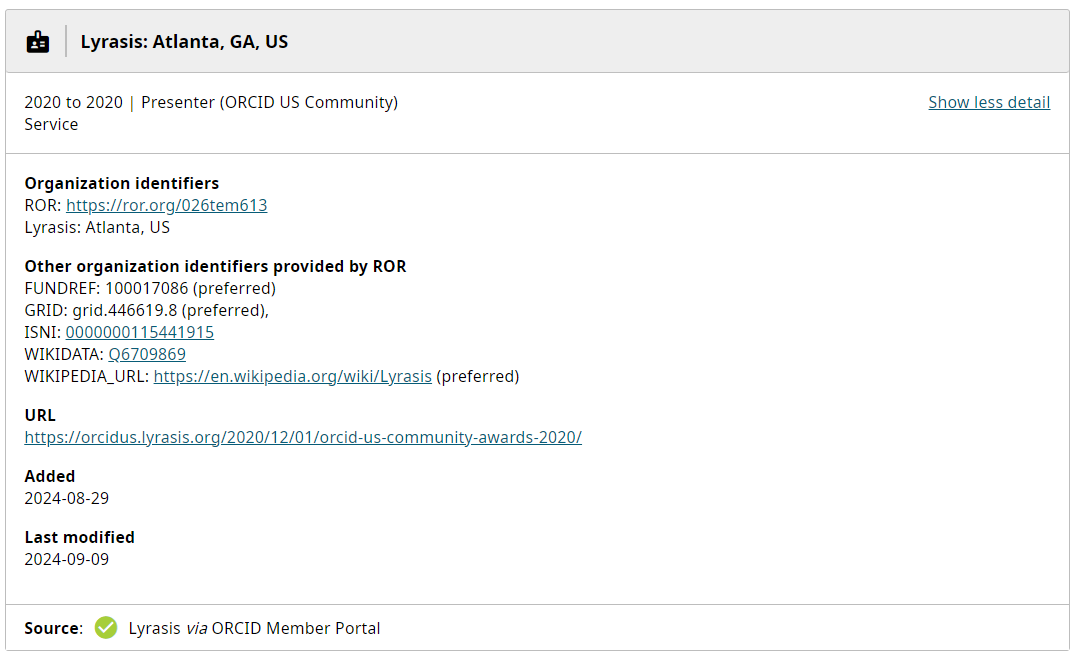1074x656 pixels.
Task: Click the Lyrasis source name
Action: tap(154, 628)
